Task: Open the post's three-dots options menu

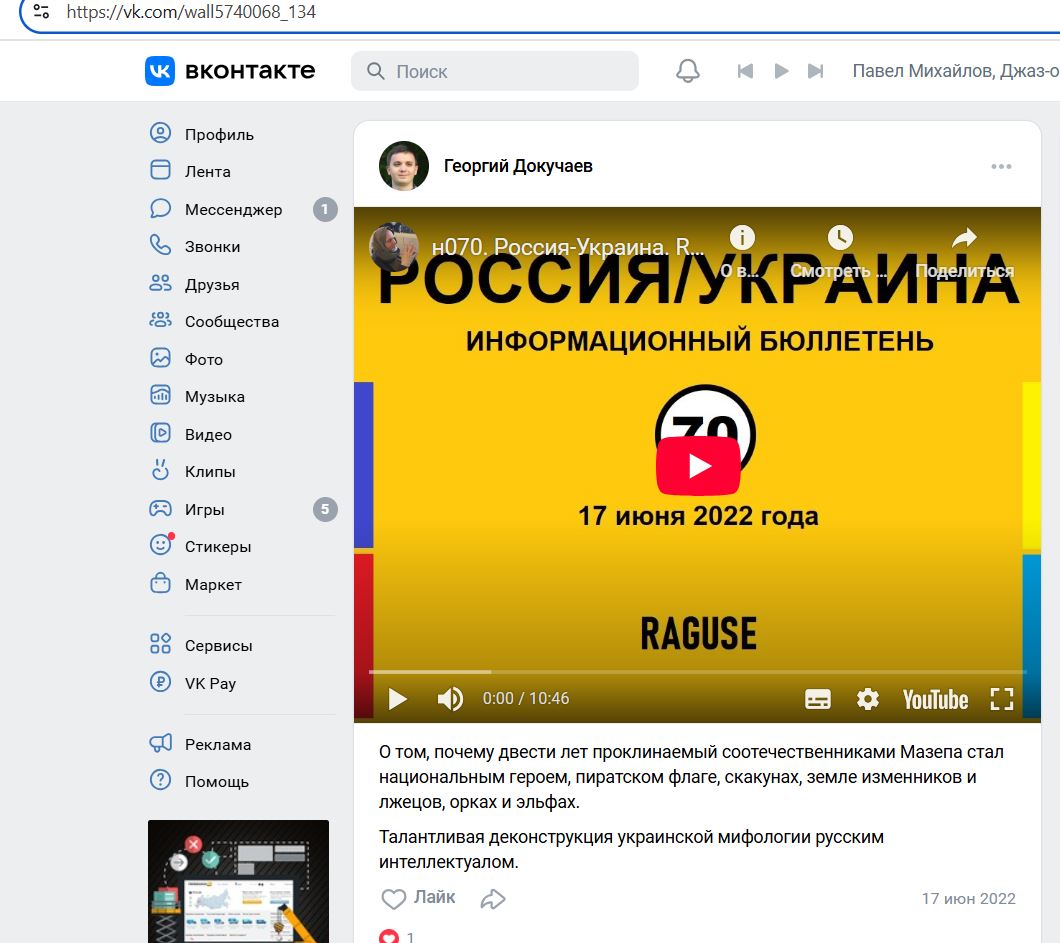Action: point(1001,166)
